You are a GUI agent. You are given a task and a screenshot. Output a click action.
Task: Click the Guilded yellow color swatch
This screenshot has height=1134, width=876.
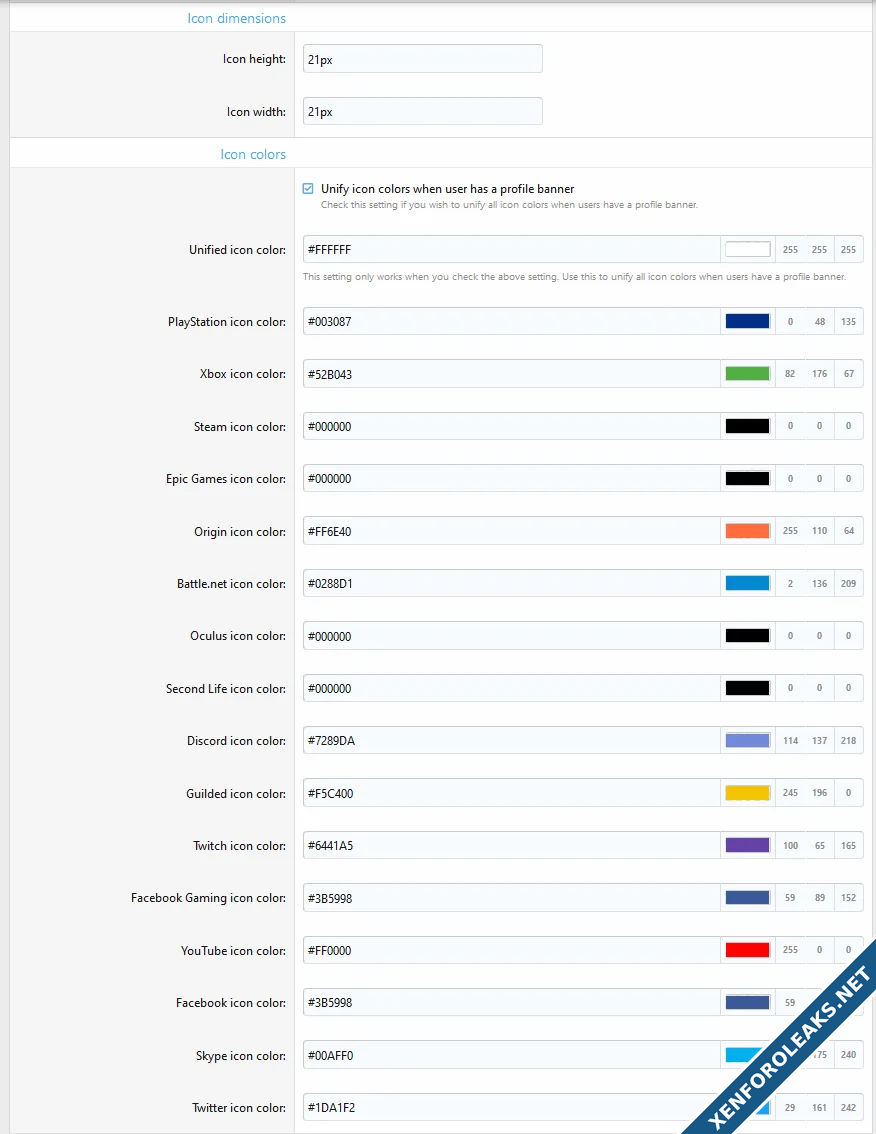click(x=747, y=793)
